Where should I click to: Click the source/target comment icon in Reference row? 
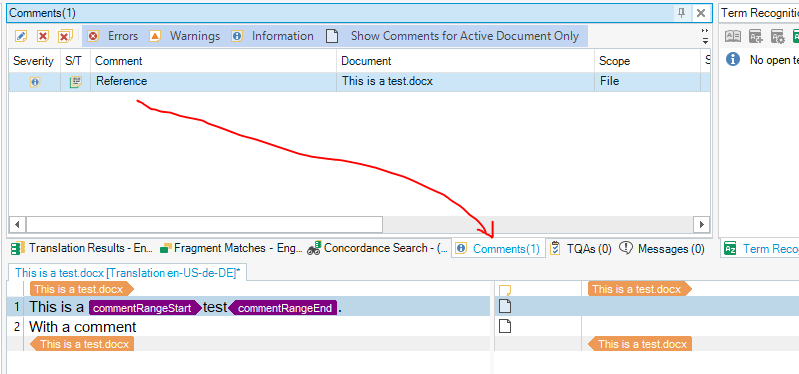pyautogui.click(x=75, y=82)
